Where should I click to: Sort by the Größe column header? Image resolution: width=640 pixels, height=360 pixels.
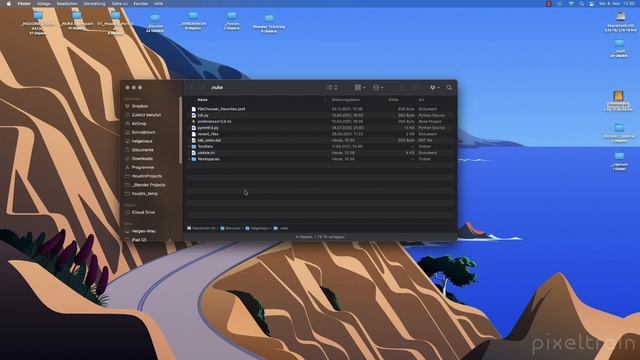click(x=393, y=100)
